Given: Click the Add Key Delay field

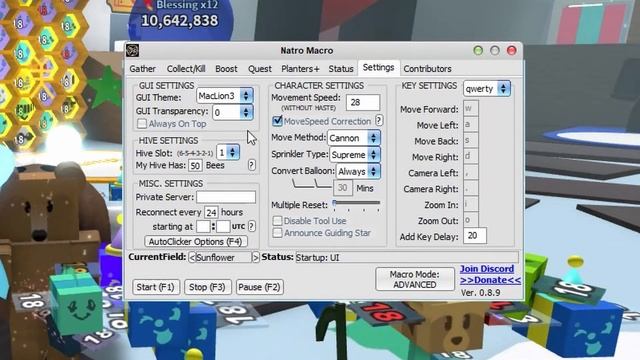Looking at the screenshot, I should coord(475,236).
